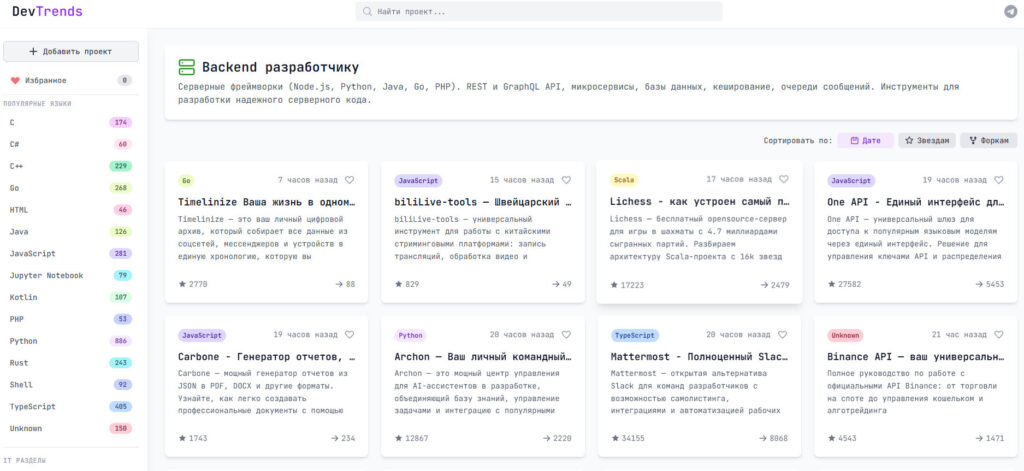Screen dimensions: 1024x471
Task: Click the Telegram icon in top-right corner
Action: pos(1010,11)
